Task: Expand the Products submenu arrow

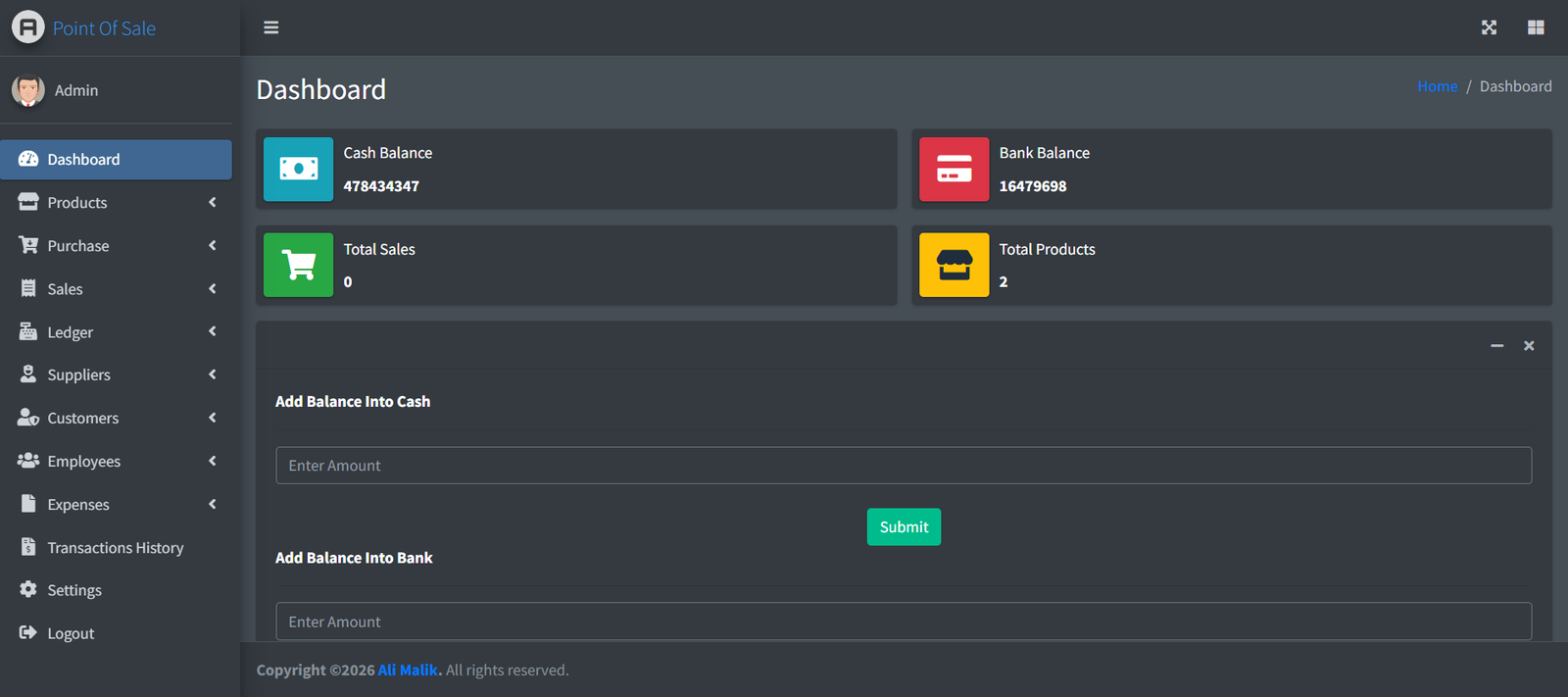Action: [x=212, y=202]
